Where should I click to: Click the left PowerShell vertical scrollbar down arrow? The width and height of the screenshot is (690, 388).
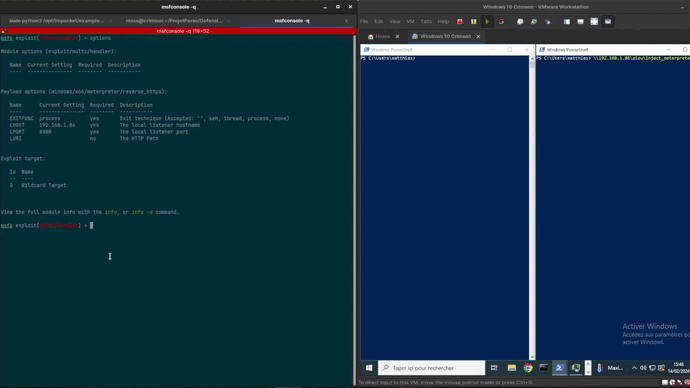click(532, 357)
